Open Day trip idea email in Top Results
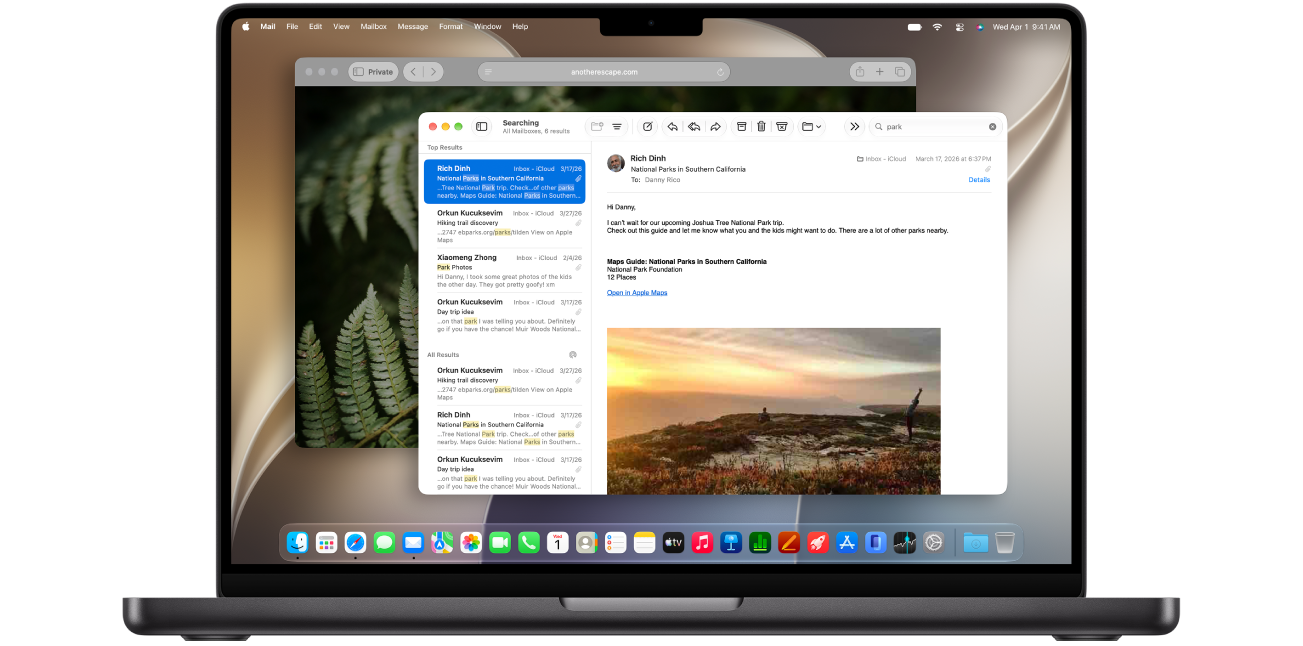 (x=504, y=315)
